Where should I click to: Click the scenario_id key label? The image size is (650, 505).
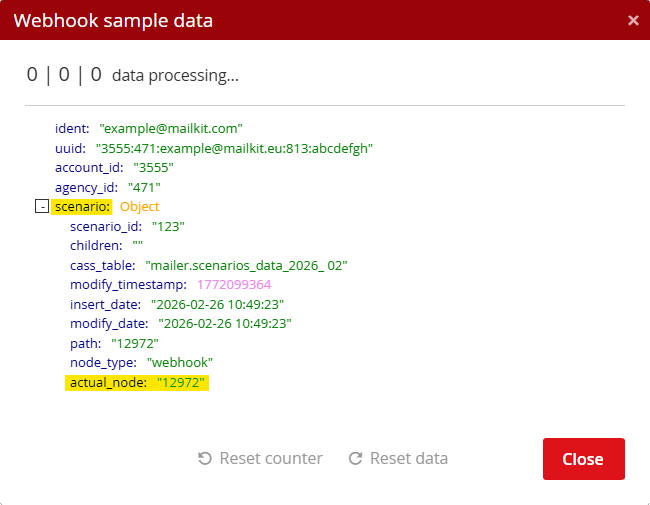pos(106,226)
